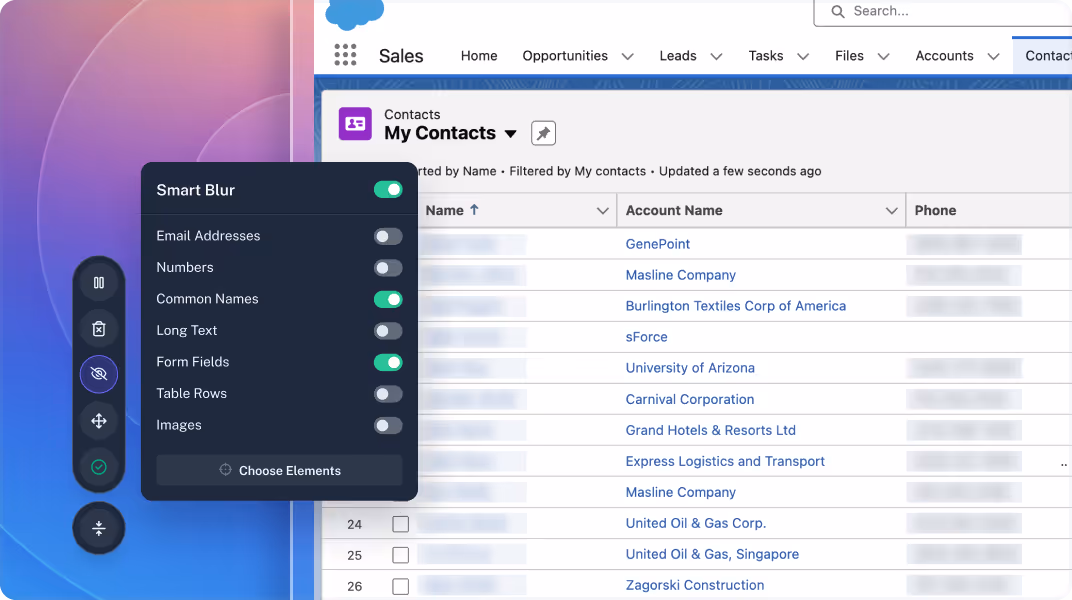Click the green checkmark finish icon
Screen dimensions: 1072x600
(98, 467)
